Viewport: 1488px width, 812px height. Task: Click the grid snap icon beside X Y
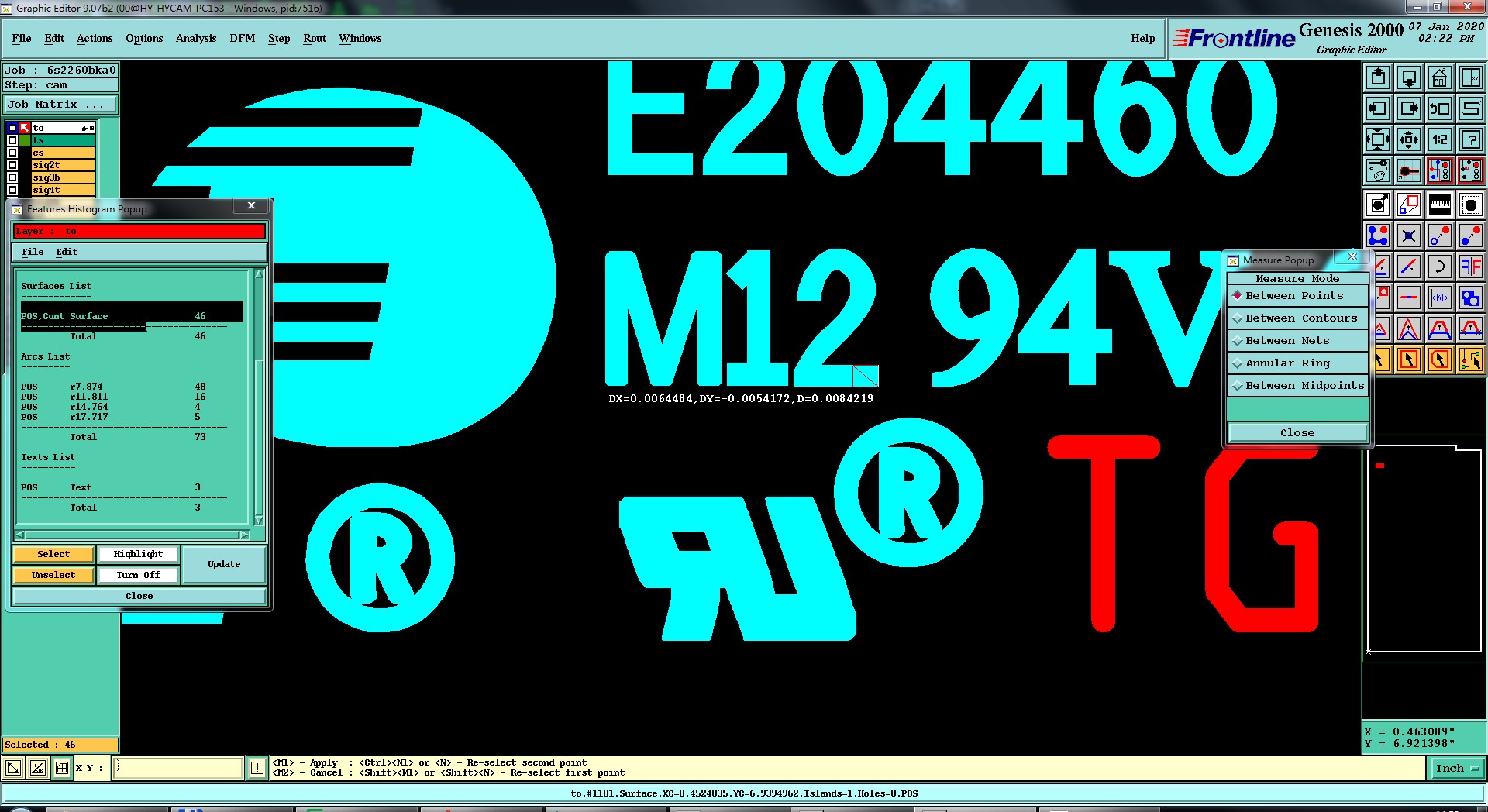[x=62, y=768]
